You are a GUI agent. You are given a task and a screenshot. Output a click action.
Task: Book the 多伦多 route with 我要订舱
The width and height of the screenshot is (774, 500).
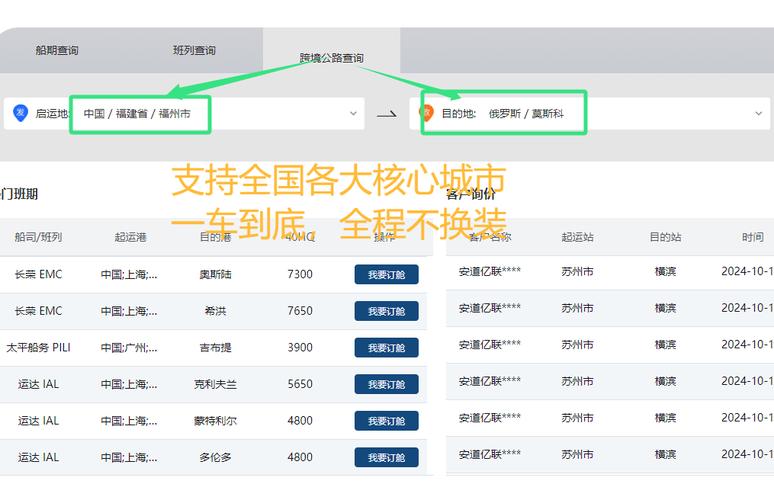[x=386, y=457]
